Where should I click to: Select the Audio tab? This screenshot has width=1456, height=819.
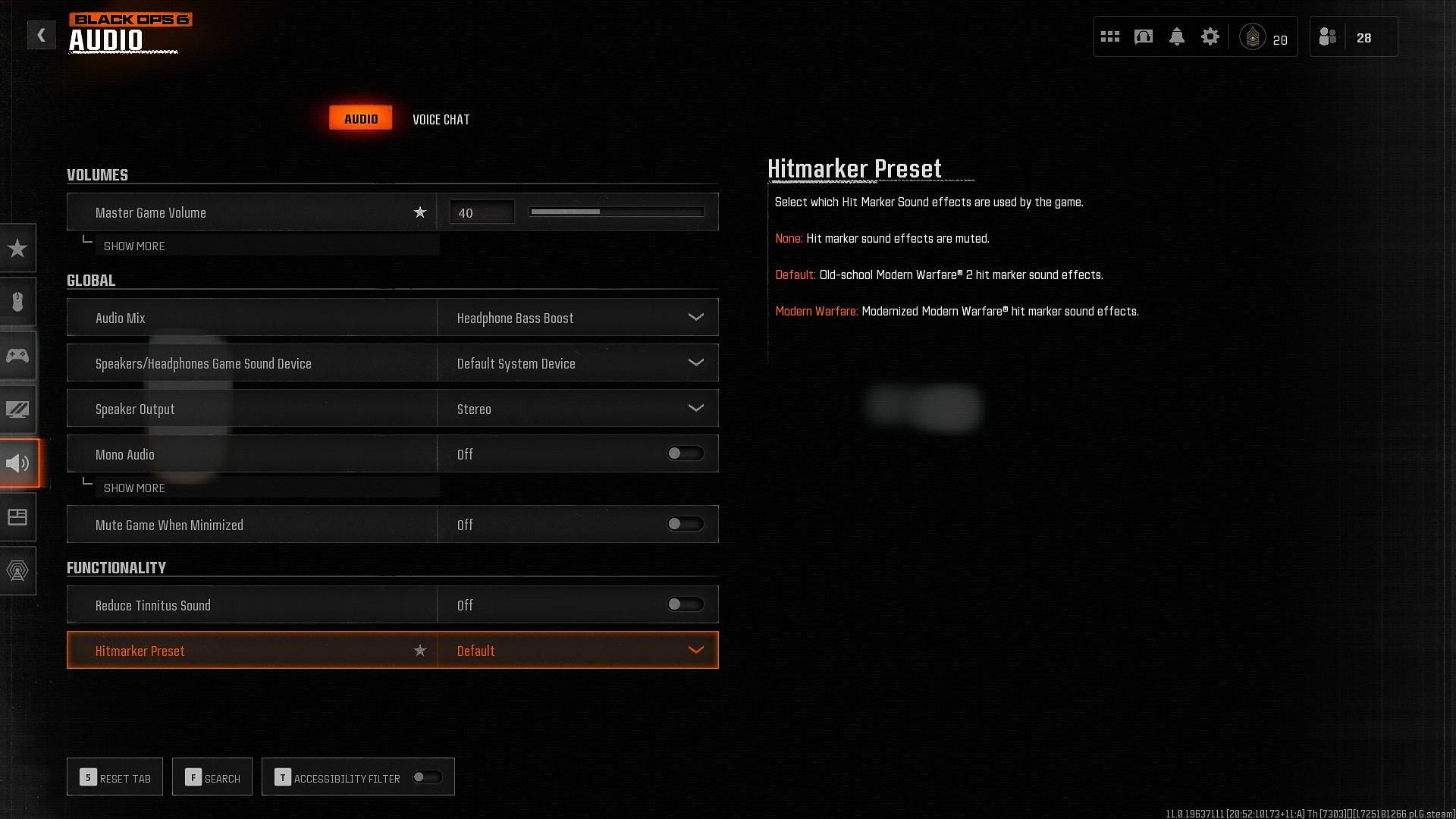click(x=360, y=118)
